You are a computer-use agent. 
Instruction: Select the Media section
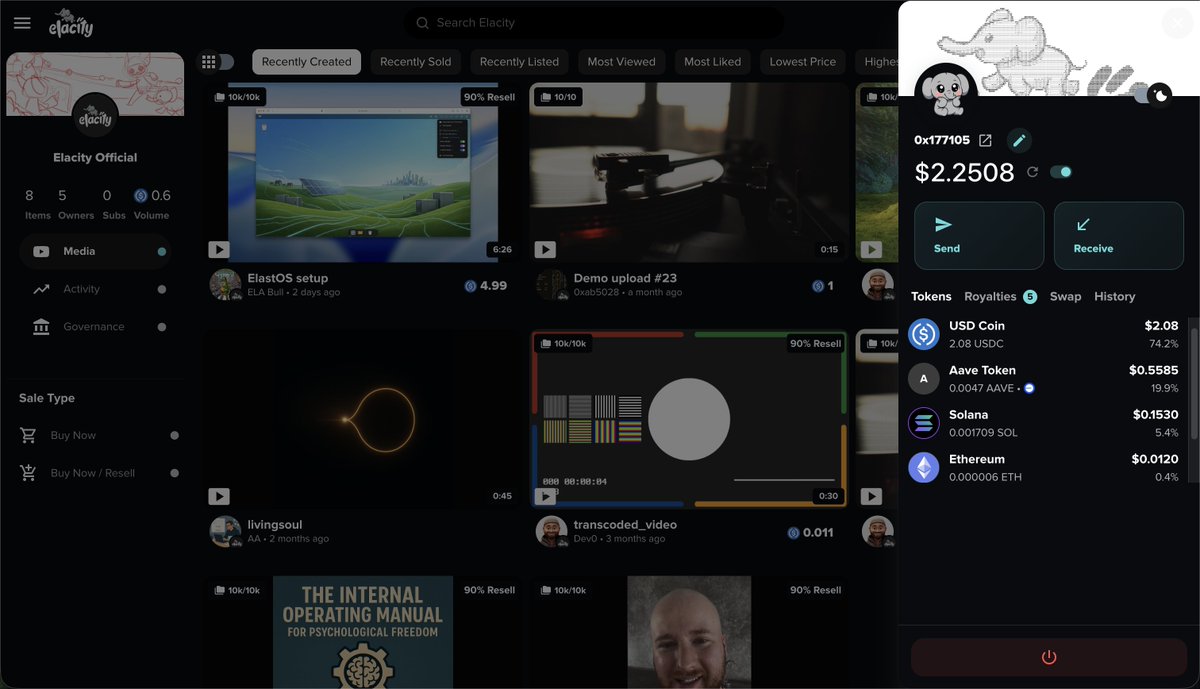(95, 251)
